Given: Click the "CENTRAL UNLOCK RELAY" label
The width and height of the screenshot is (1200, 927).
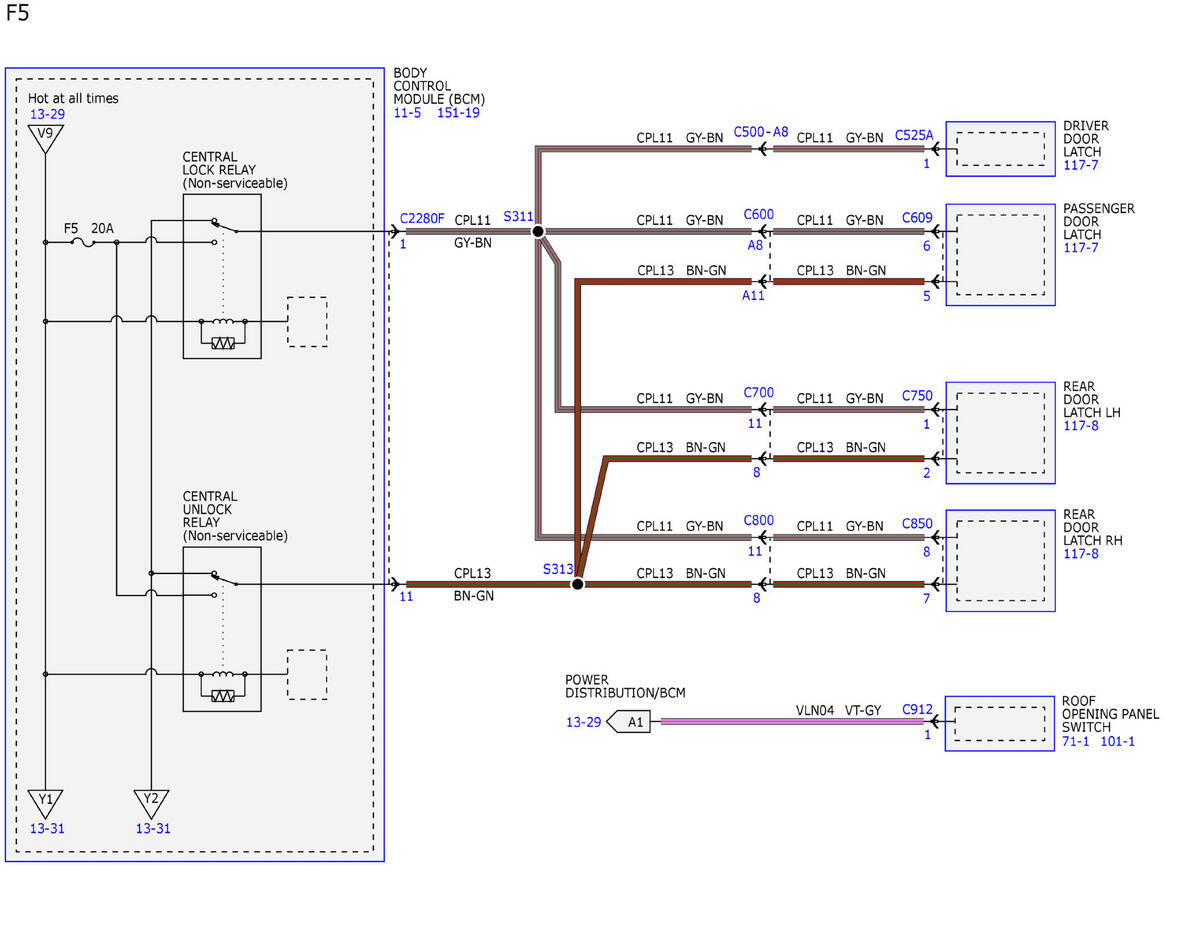Looking at the screenshot, I should pyautogui.click(x=210, y=509).
